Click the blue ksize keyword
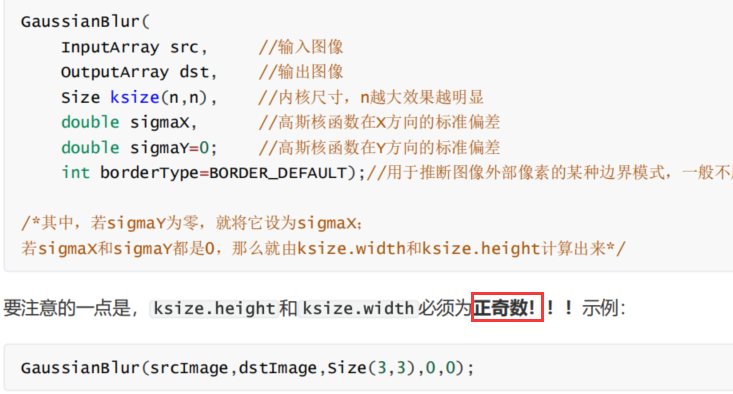This screenshot has width=733, height=394. pyautogui.click(x=134, y=97)
